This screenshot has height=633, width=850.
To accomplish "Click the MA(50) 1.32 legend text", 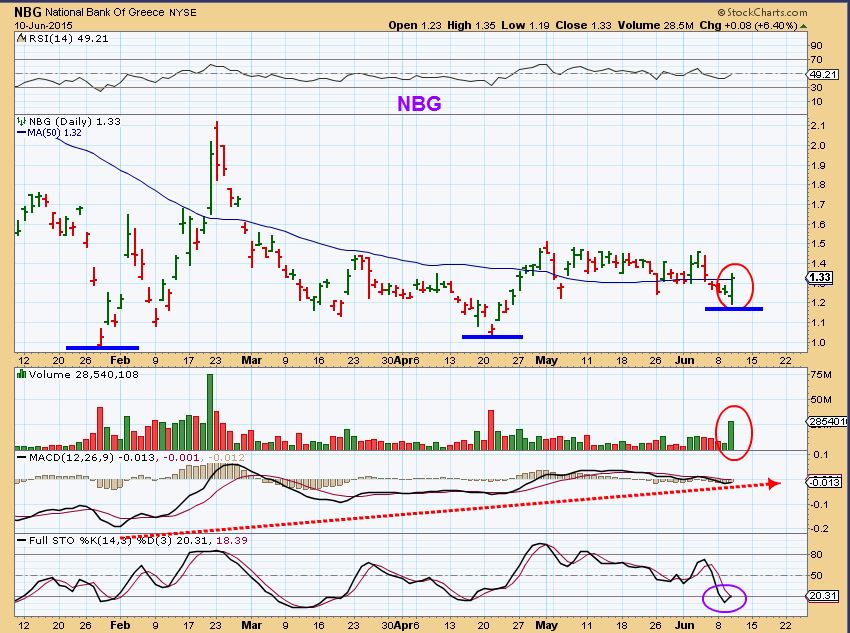I will [54, 133].
